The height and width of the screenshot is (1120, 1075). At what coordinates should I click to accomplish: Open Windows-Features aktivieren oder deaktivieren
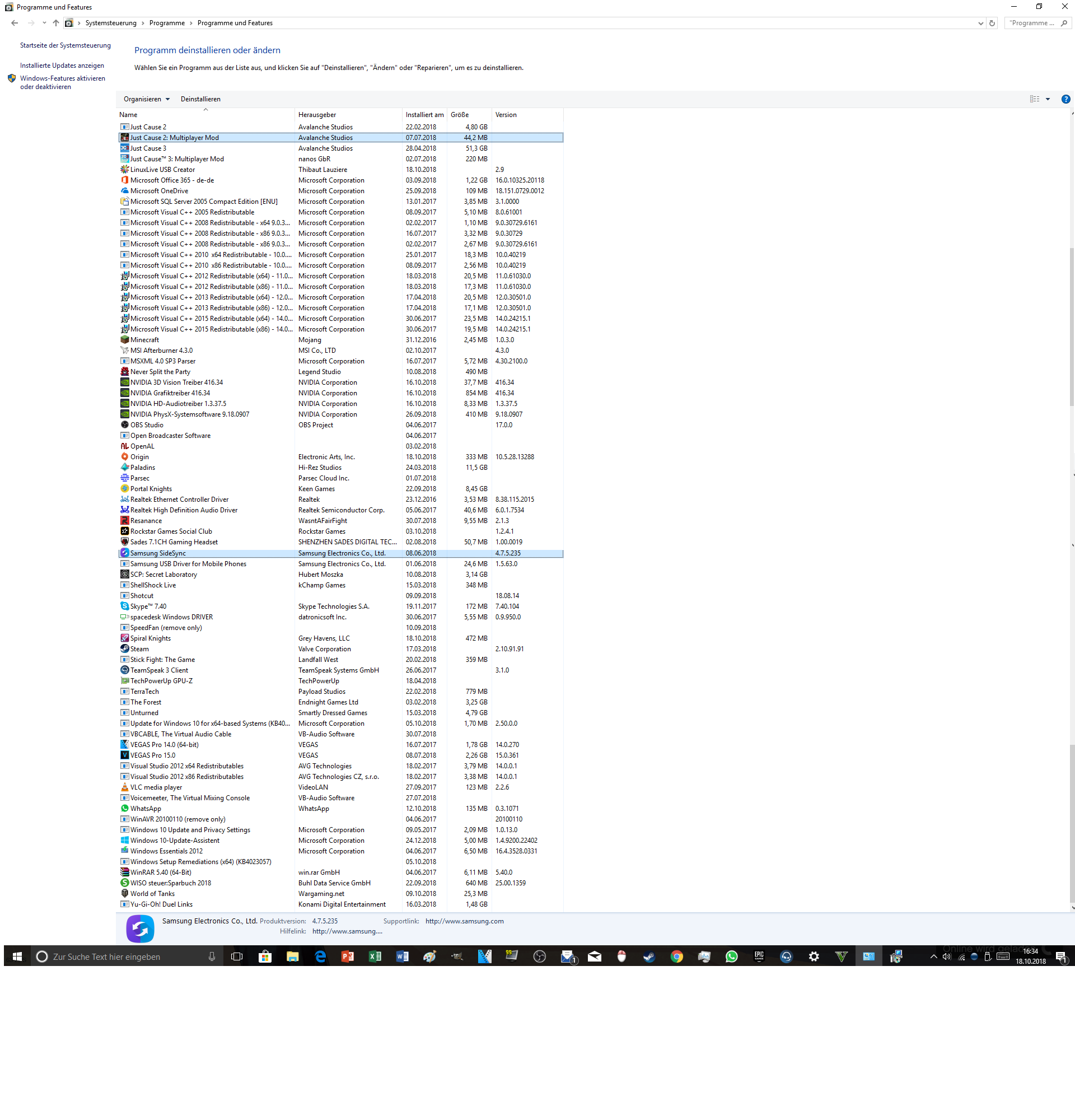62,83
